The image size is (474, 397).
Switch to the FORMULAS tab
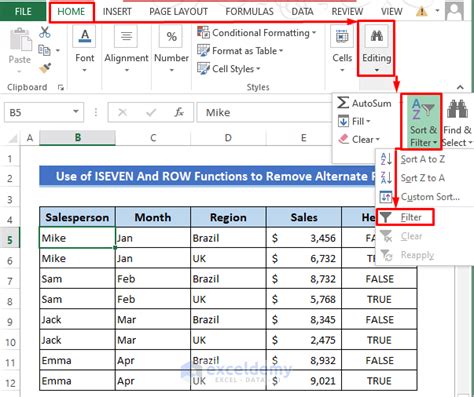249,12
